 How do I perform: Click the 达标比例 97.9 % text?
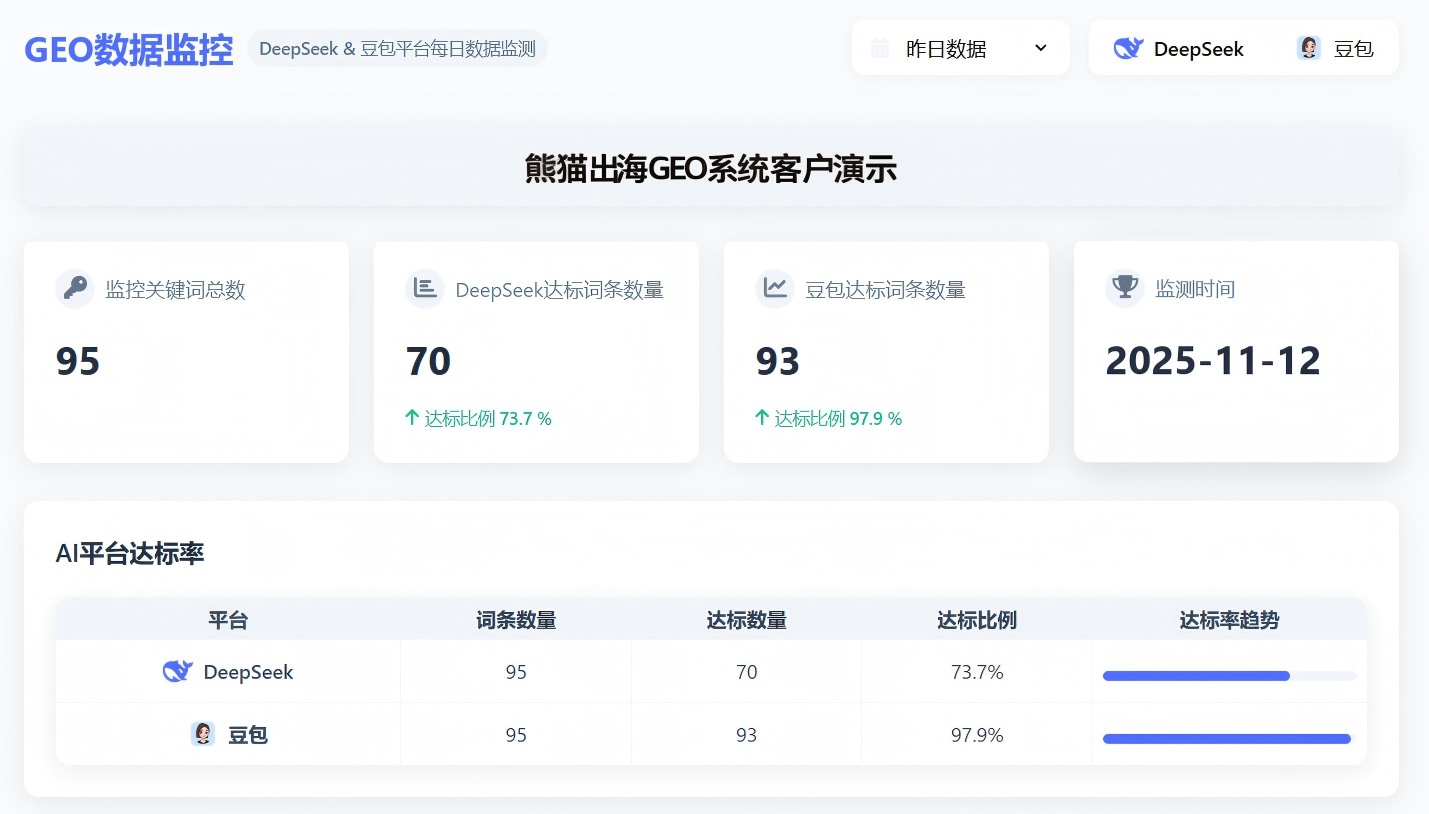[838, 418]
